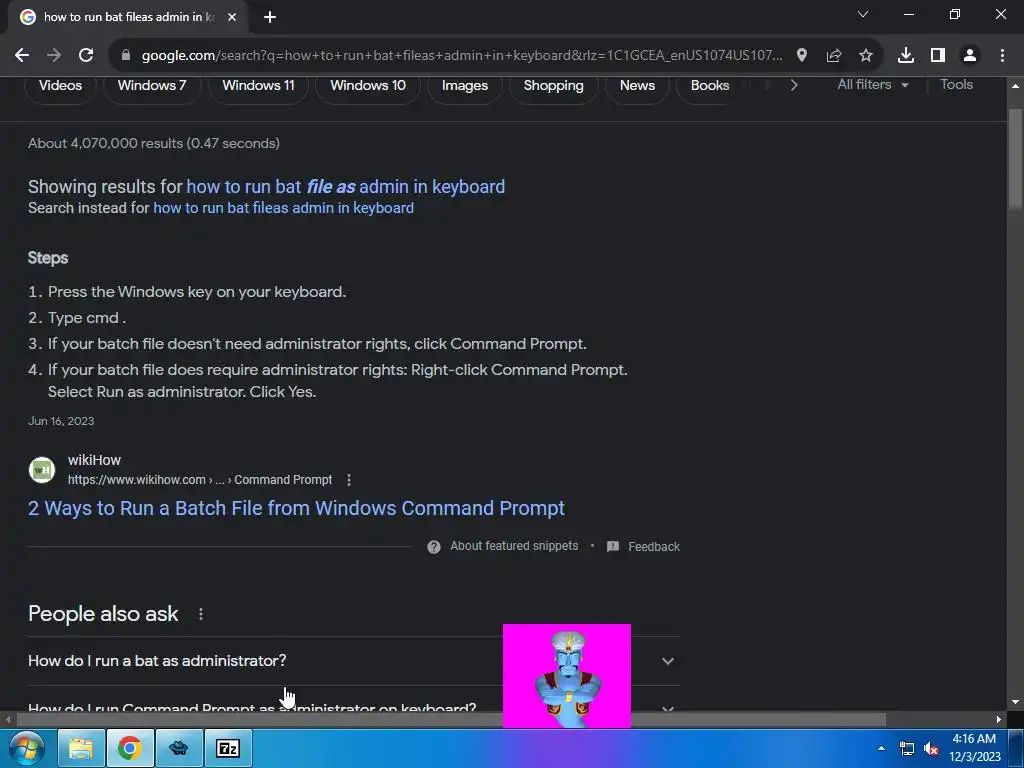
Task: Open the taskbar clock and date
Action: [974, 748]
